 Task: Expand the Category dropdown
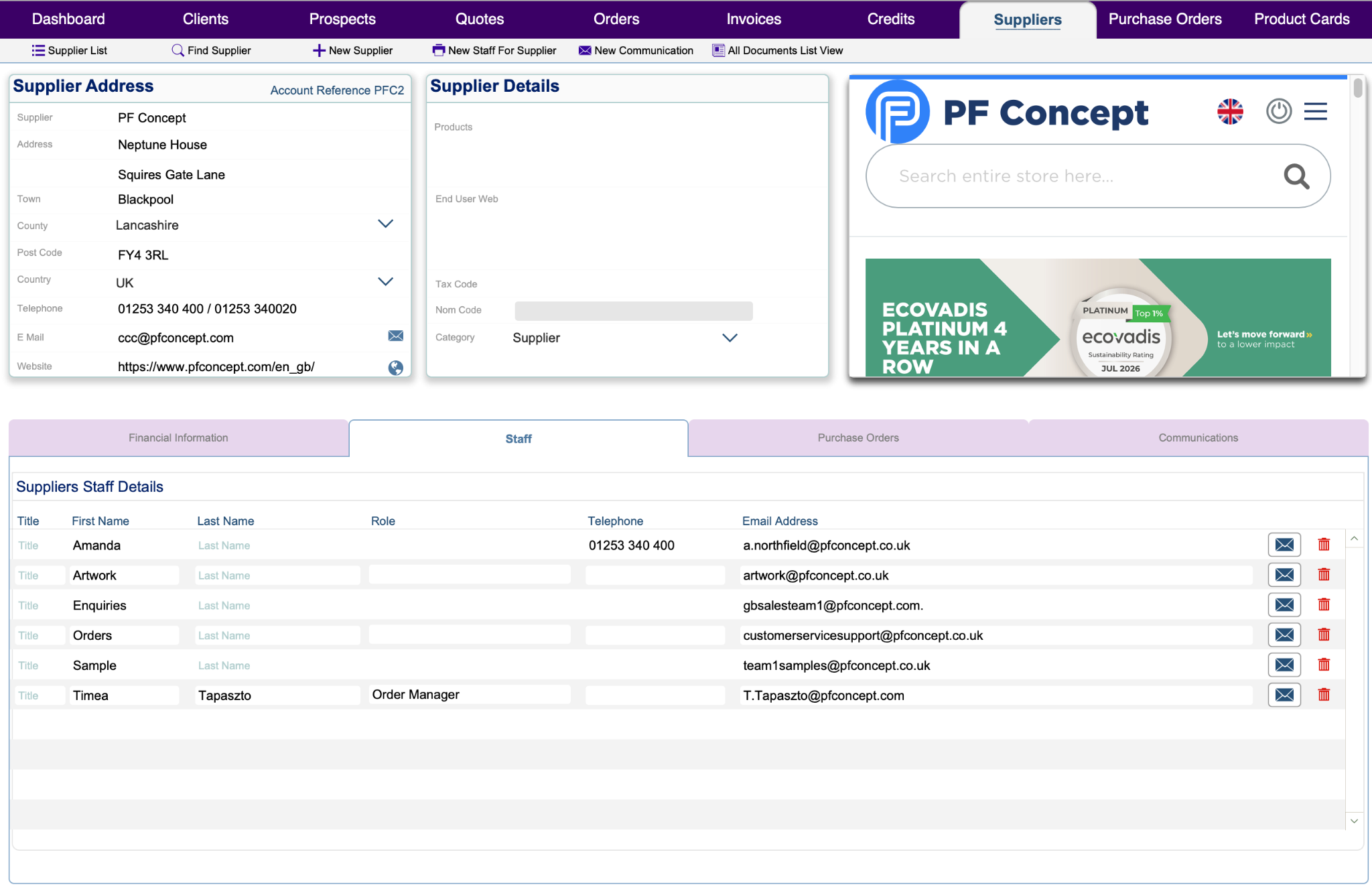click(x=730, y=338)
